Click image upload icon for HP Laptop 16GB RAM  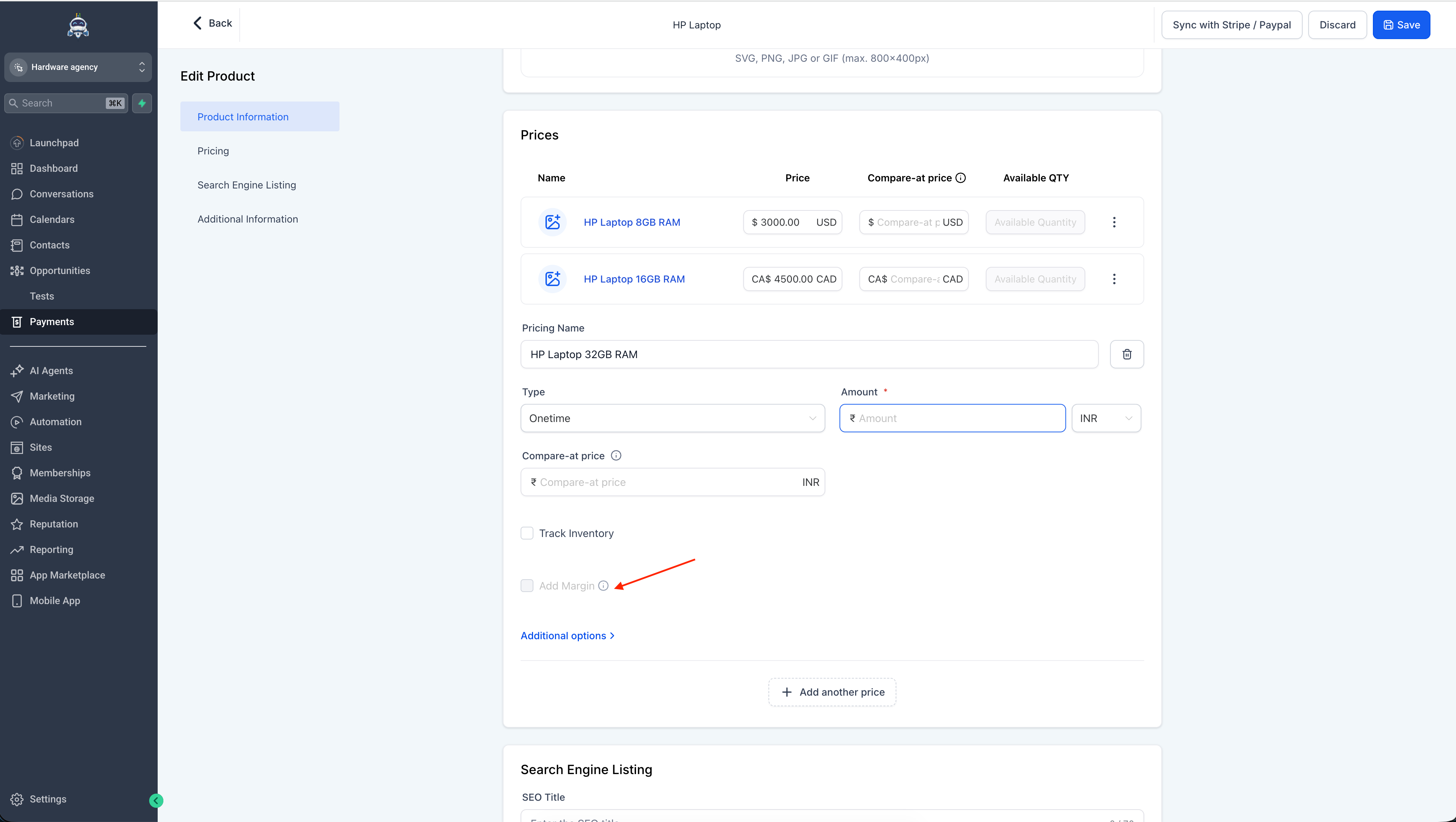[x=552, y=279]
